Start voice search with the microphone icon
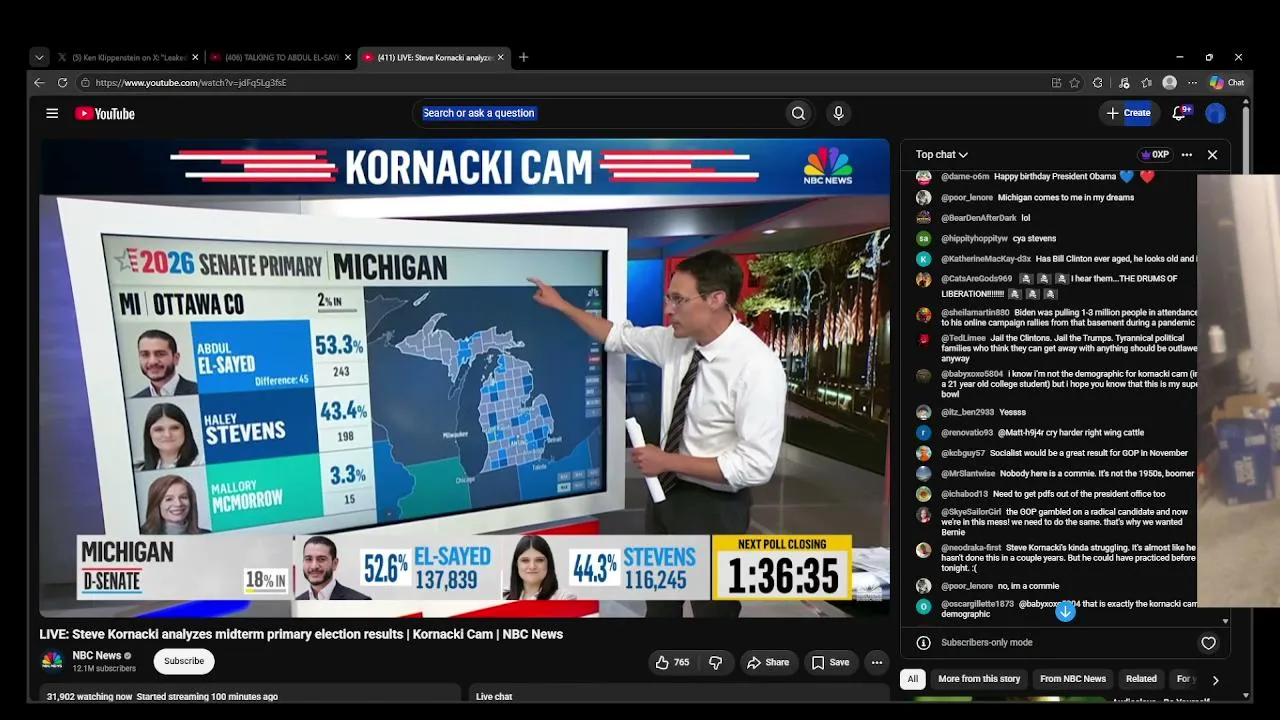This screenshot has width=1280, height=720. click(x=839, y=113)
